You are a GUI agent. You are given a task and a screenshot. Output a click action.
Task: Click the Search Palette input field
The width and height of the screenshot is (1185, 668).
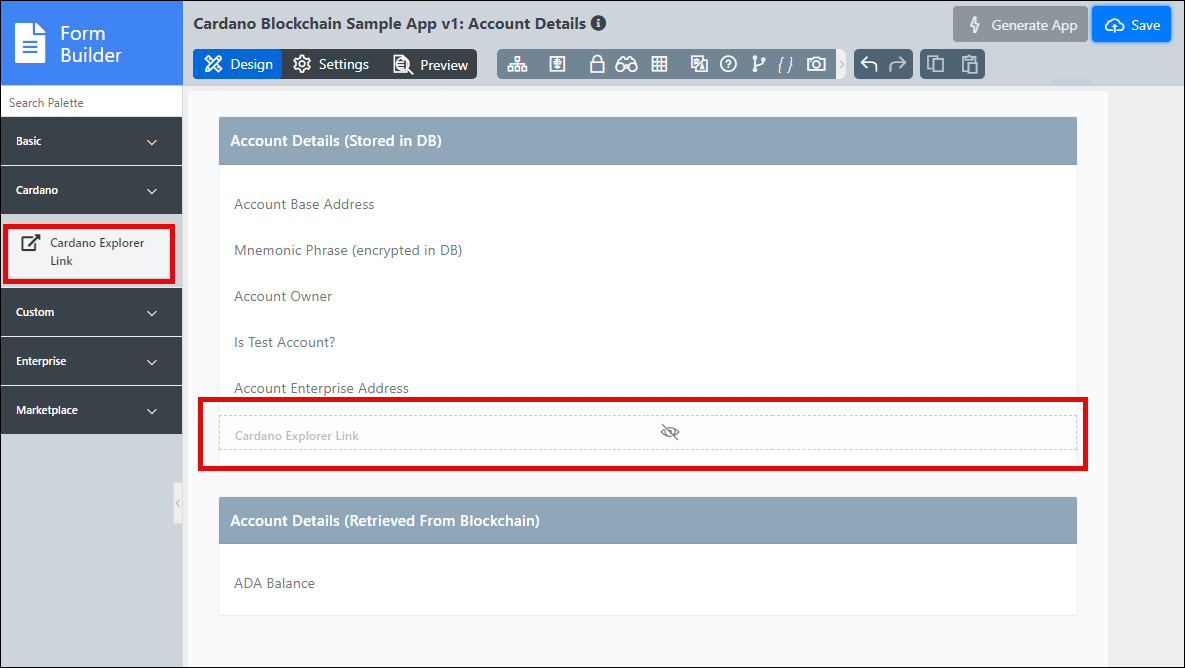91,102
